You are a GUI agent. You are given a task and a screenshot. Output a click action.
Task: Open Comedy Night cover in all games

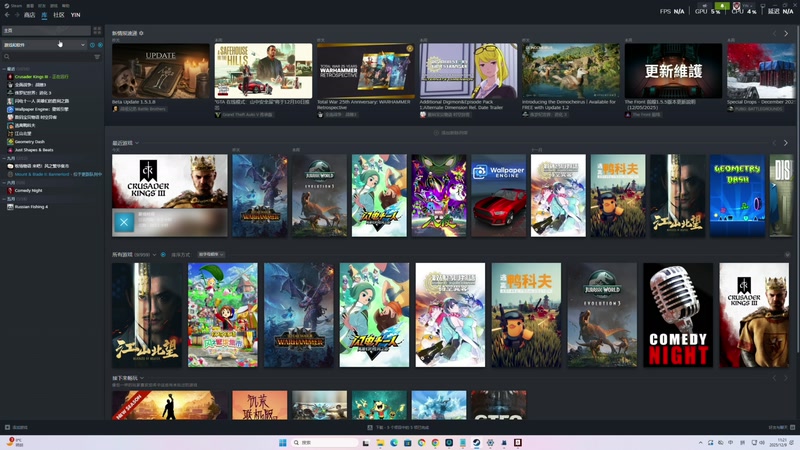pos(678,315)
